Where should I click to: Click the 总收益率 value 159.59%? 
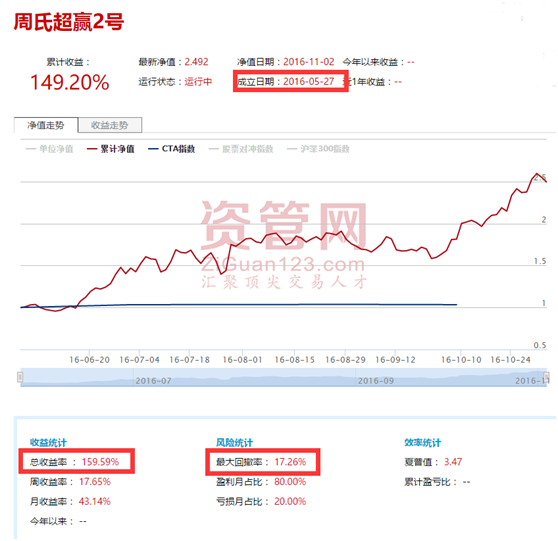click(x=100, y=462)
